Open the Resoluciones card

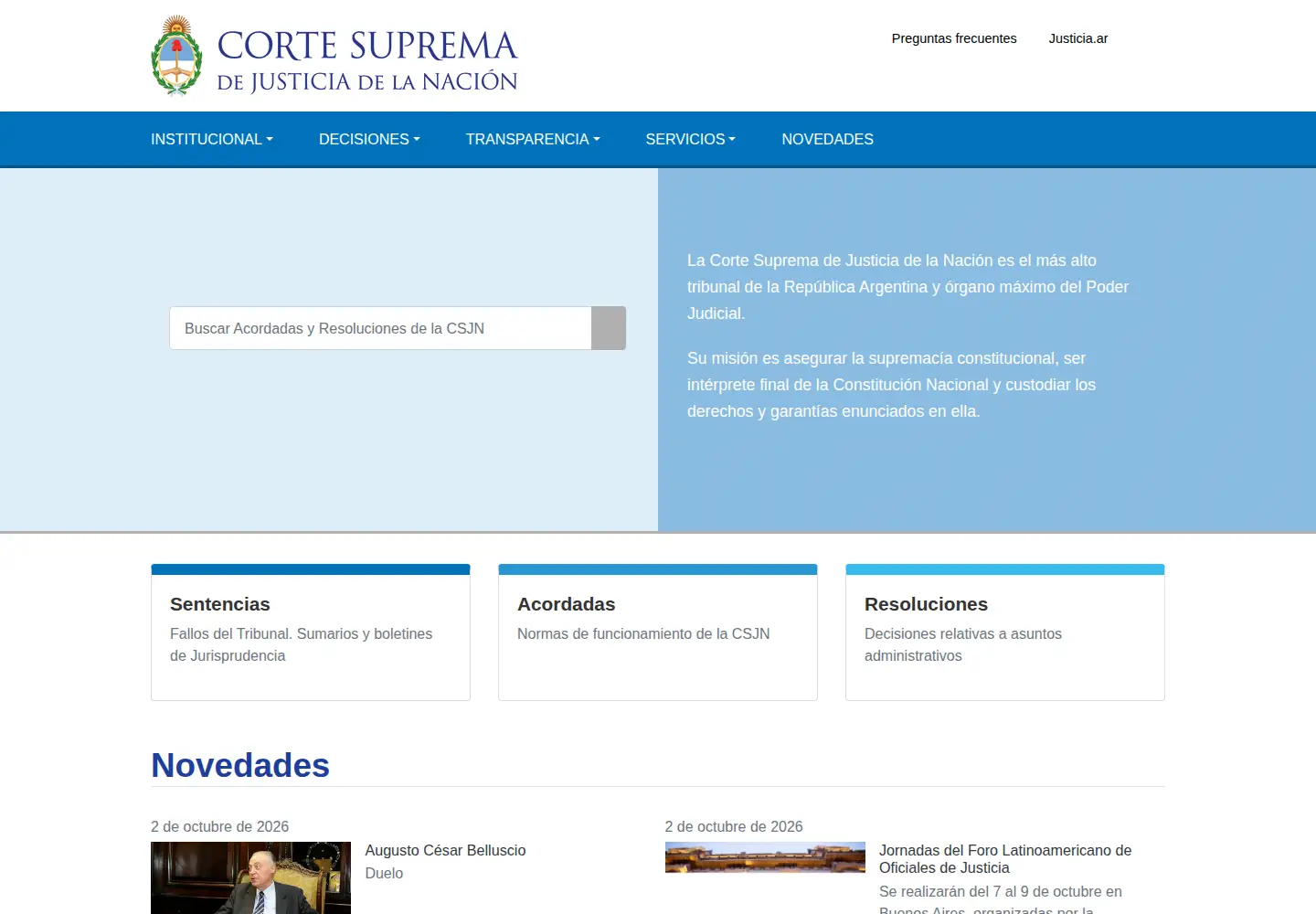(1005, 632)
